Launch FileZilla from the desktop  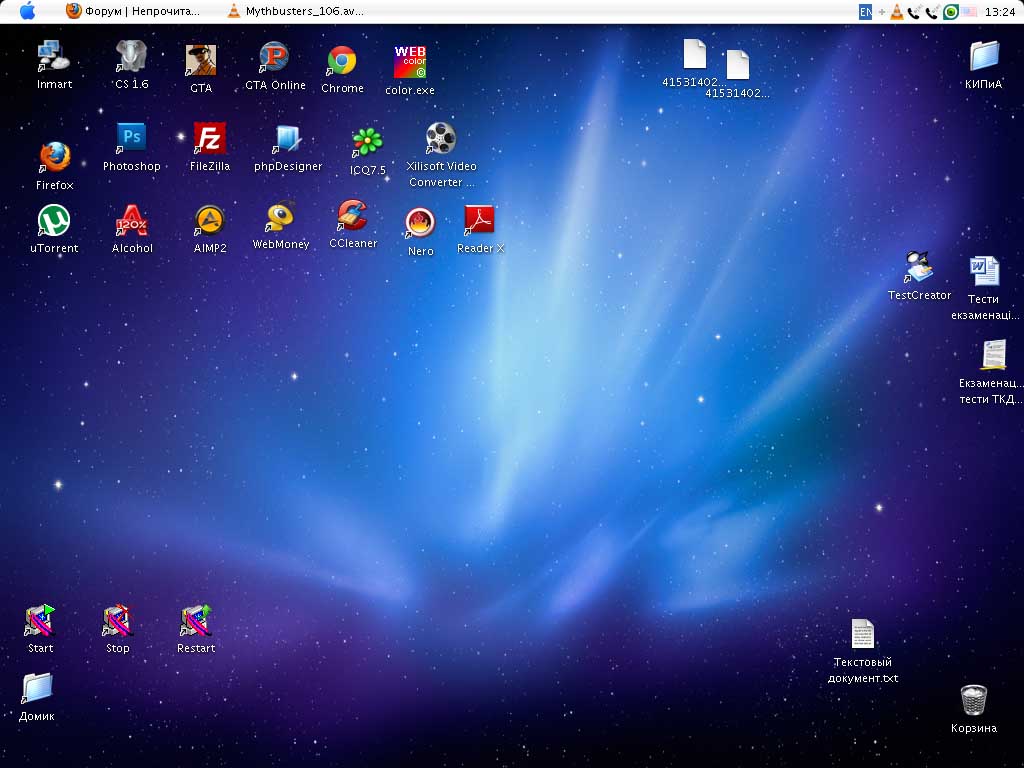209,138
